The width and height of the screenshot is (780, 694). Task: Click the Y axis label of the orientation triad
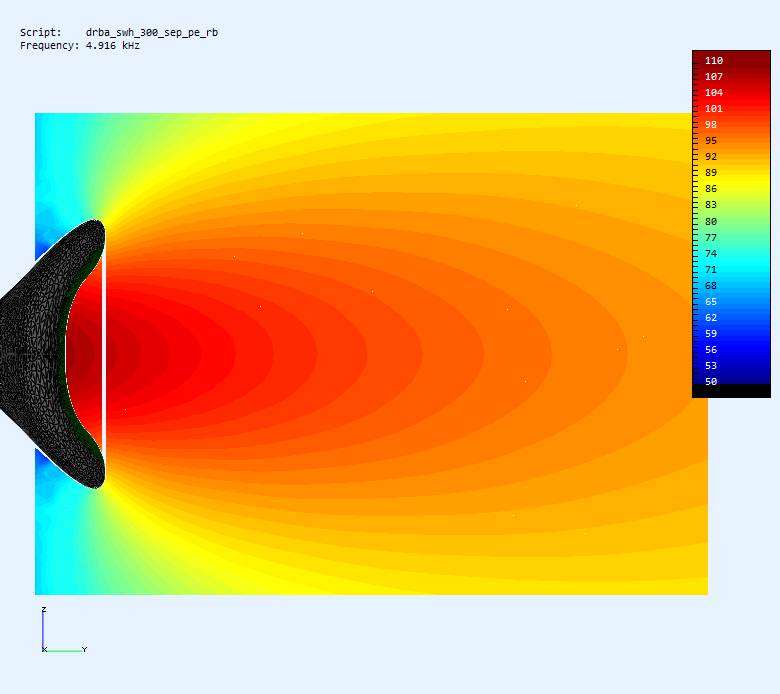pyautogui.click(x=85, y=650)
